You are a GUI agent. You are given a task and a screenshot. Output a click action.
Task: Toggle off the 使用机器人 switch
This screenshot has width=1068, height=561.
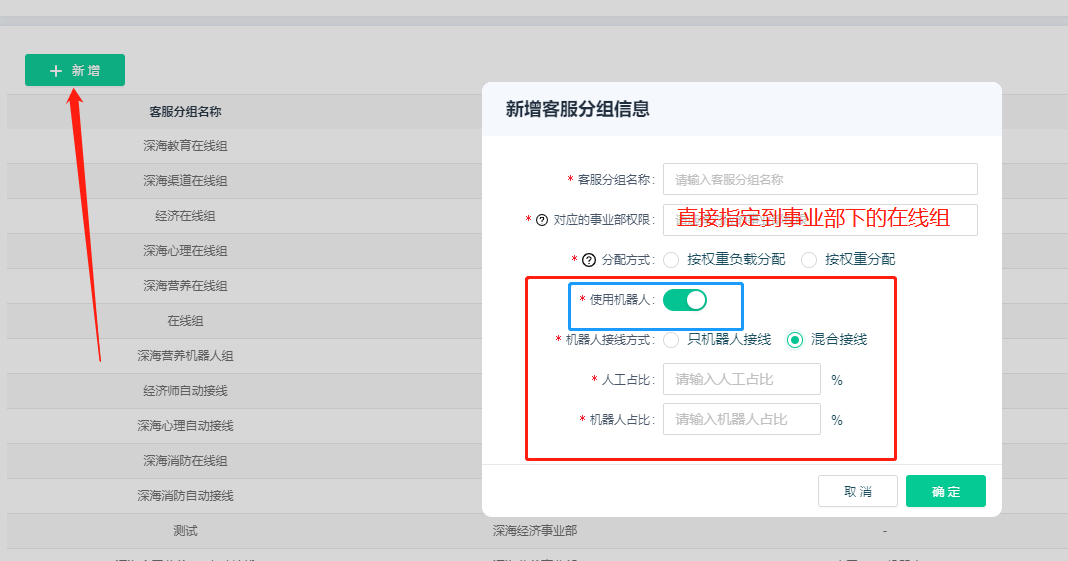point(685,300)
